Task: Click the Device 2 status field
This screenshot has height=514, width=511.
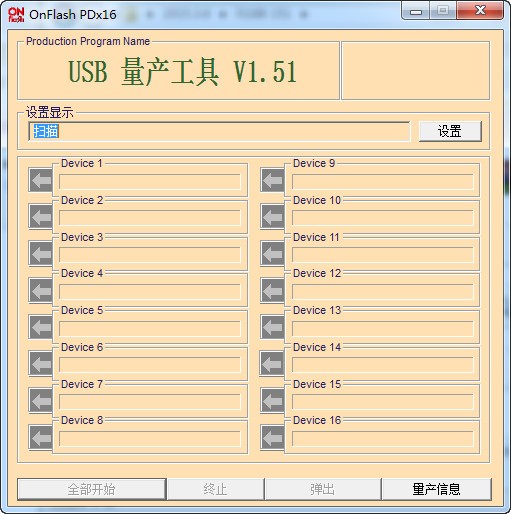Action: 150,218
